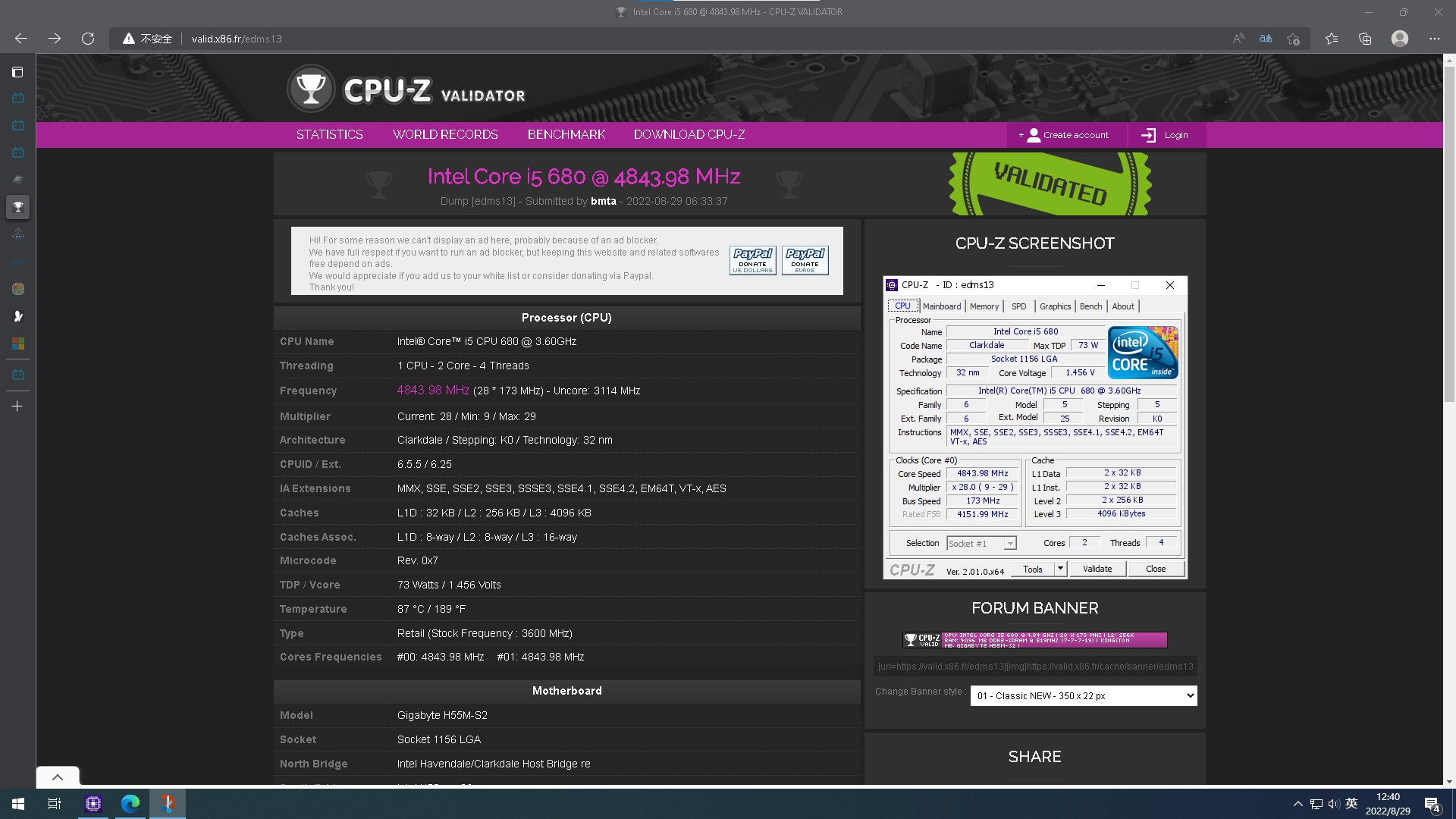Open the purple chip app on the taskbar
Screen dimensions: 1456x819
pos(93,804)
